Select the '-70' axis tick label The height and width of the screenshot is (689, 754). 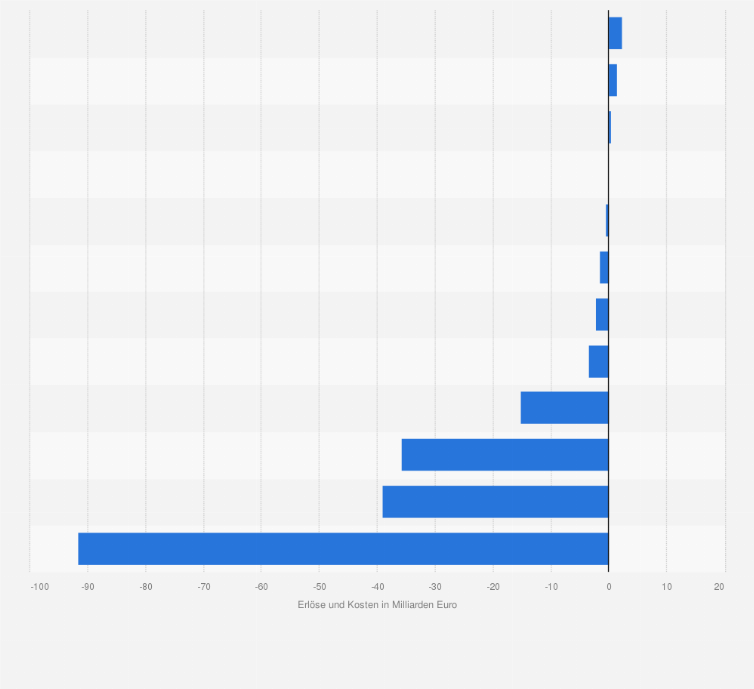tap(204, 587)
